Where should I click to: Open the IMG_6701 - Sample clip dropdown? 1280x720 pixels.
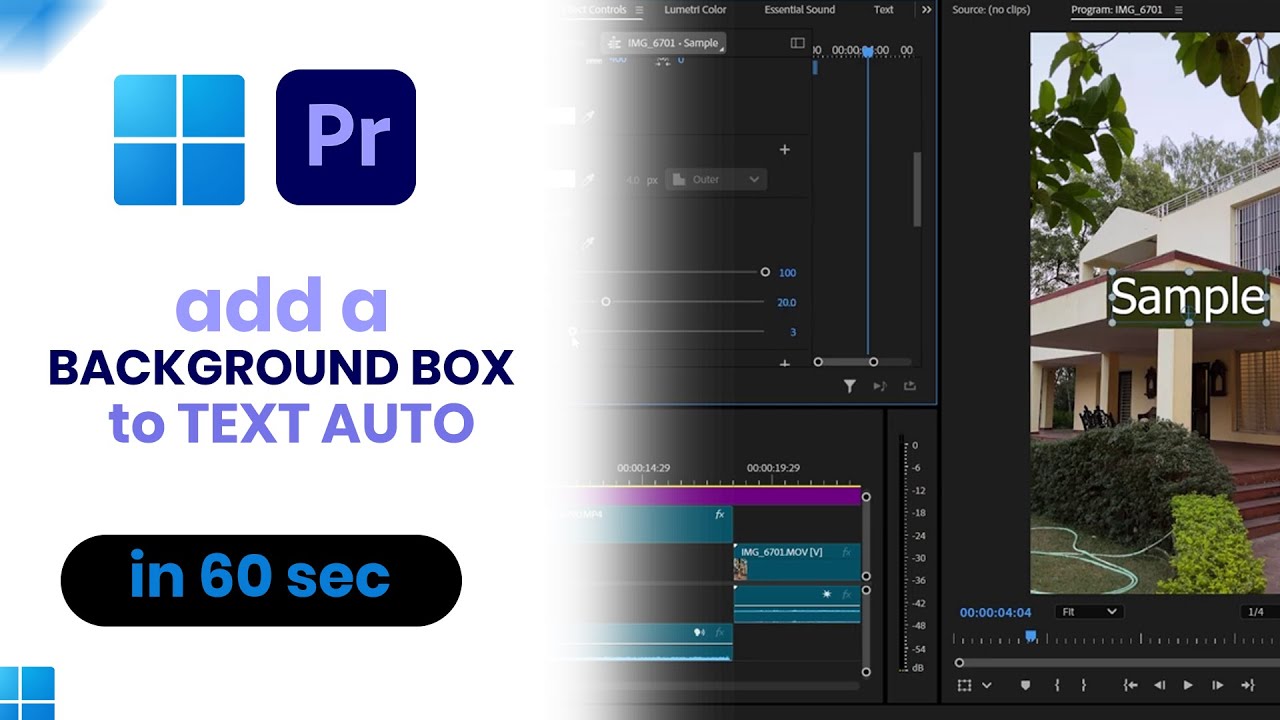click(662, 43)
